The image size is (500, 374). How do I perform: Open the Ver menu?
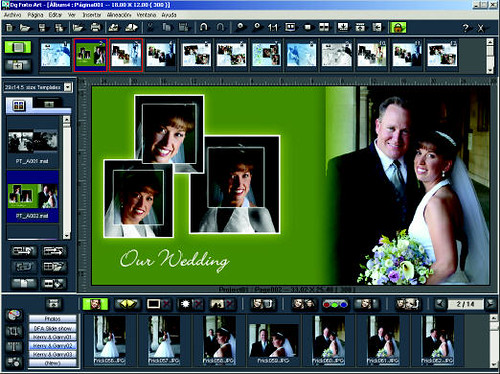coord(72,15)
